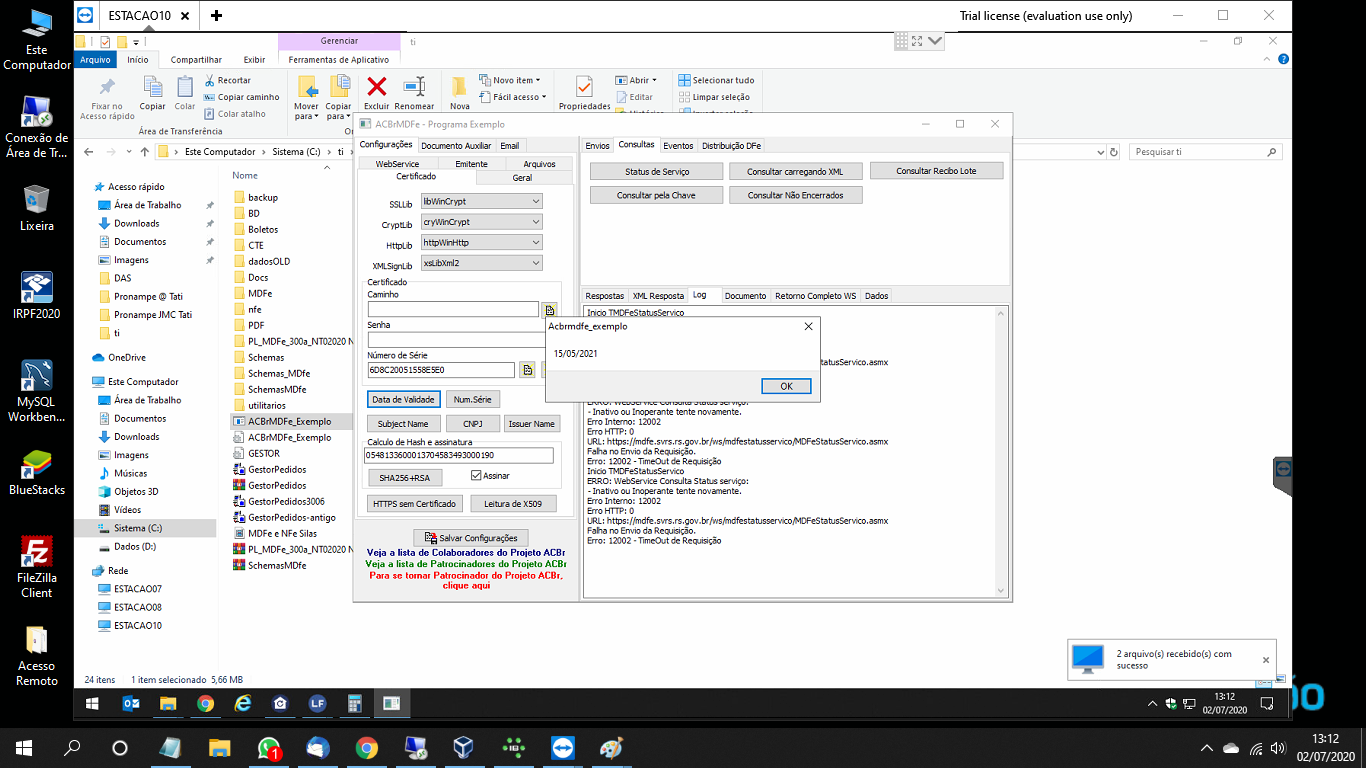Open the IRPF2020 desktop icon
Screen dimensions: 1366x768
tap(36, 295)
